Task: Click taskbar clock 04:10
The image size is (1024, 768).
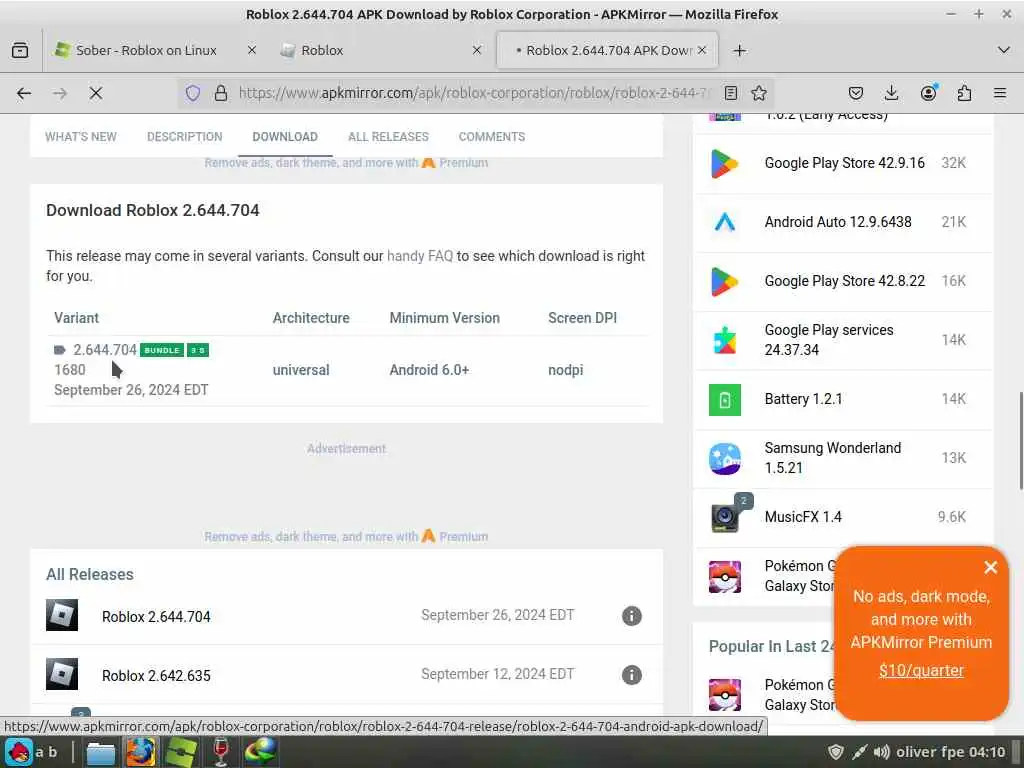Action: click(x=987, y=752)
